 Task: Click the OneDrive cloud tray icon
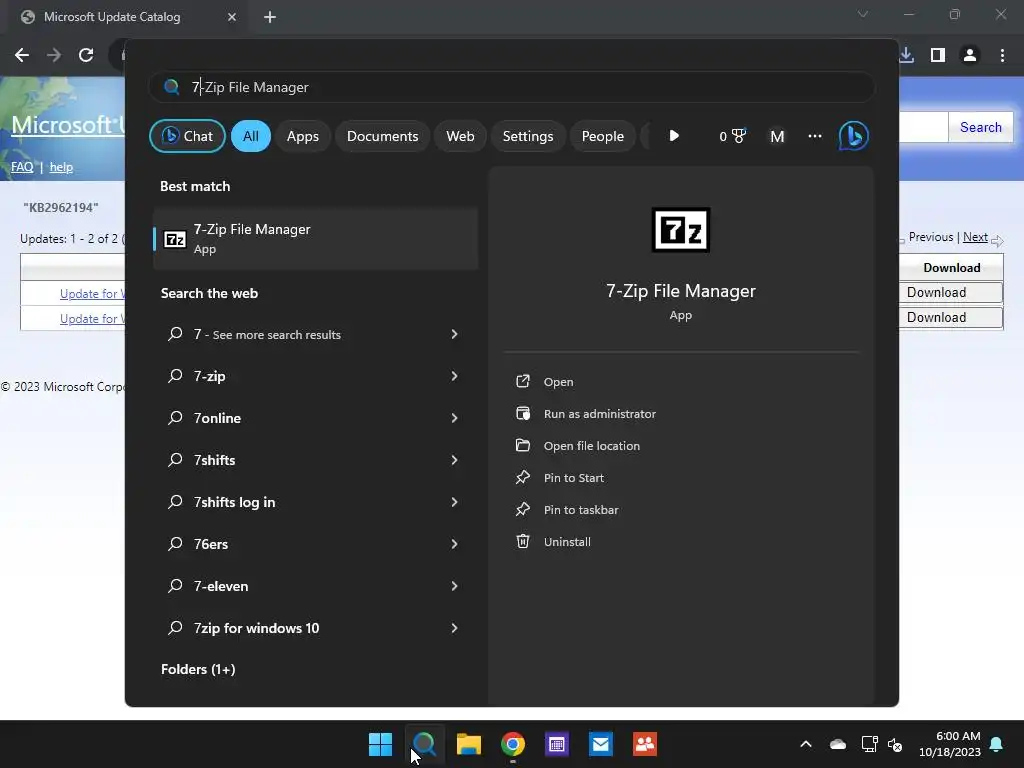pyautogui.click(x=838, y=744)
